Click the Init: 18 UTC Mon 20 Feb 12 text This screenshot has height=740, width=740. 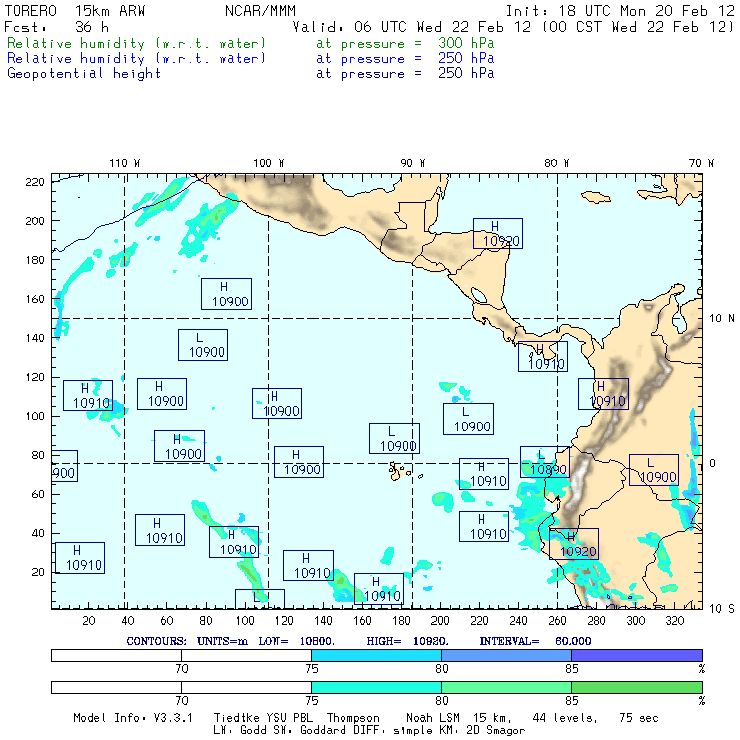[x=620, y=10]
